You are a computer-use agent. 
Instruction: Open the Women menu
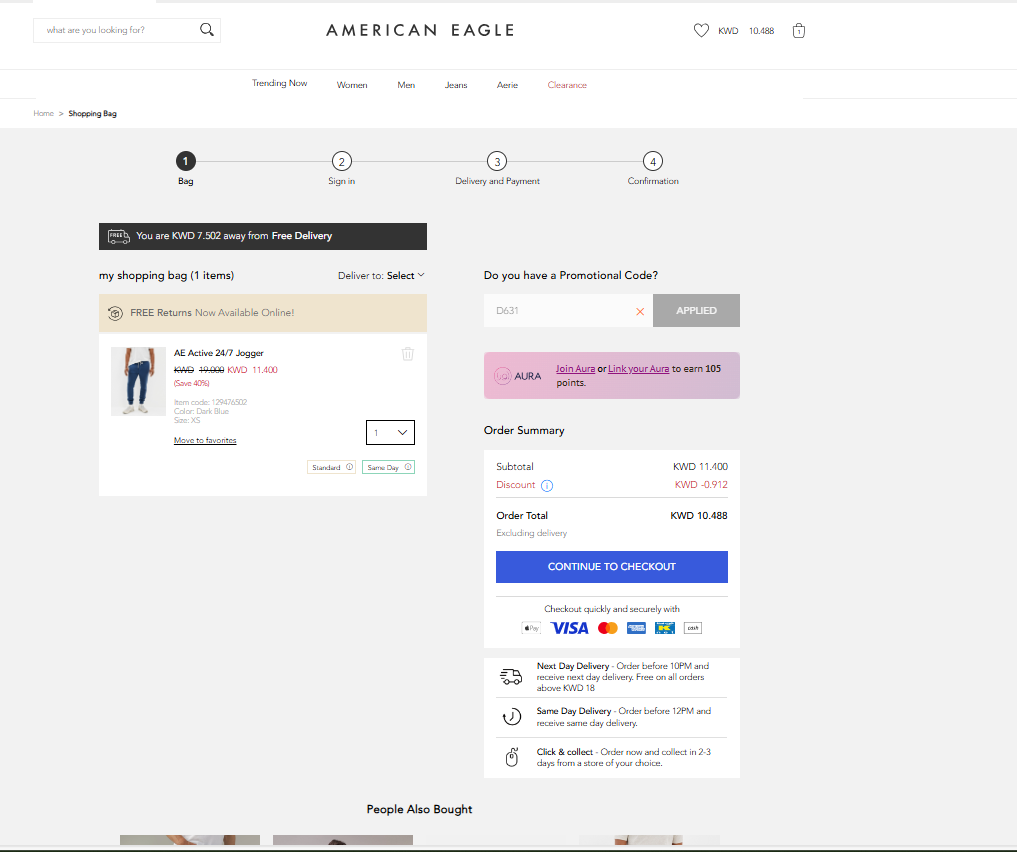click(352, 85)
